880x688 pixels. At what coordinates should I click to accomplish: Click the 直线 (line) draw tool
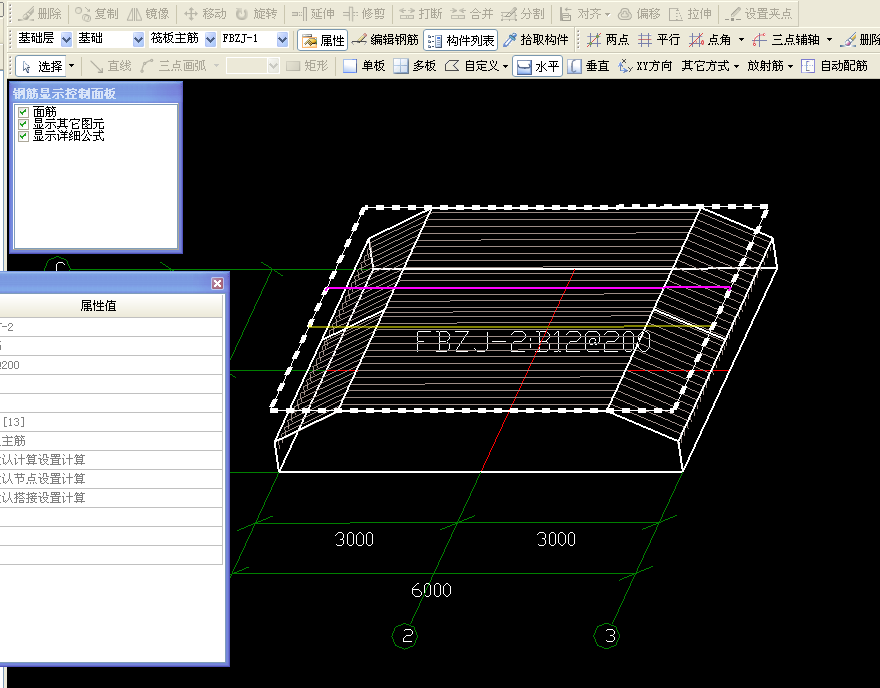click(x=111, y=66)
